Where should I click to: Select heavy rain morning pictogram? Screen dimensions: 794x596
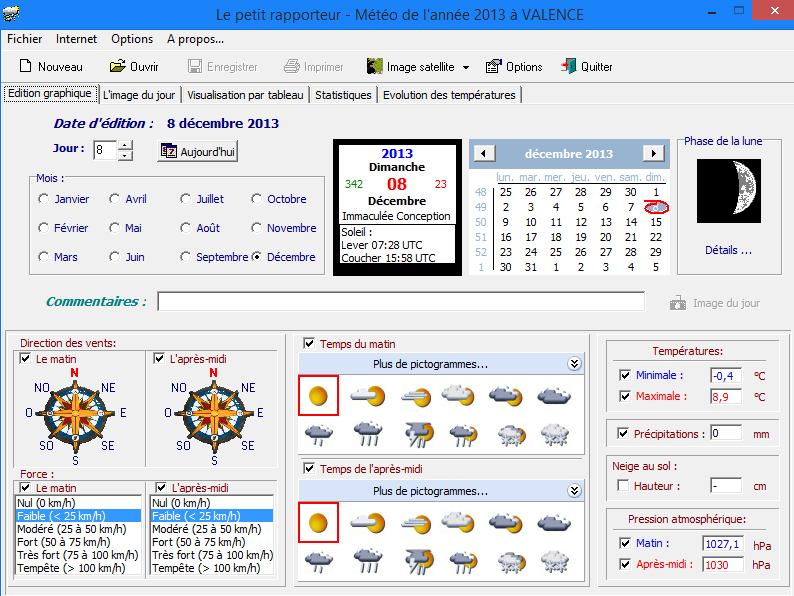click(x=368, y=433)
